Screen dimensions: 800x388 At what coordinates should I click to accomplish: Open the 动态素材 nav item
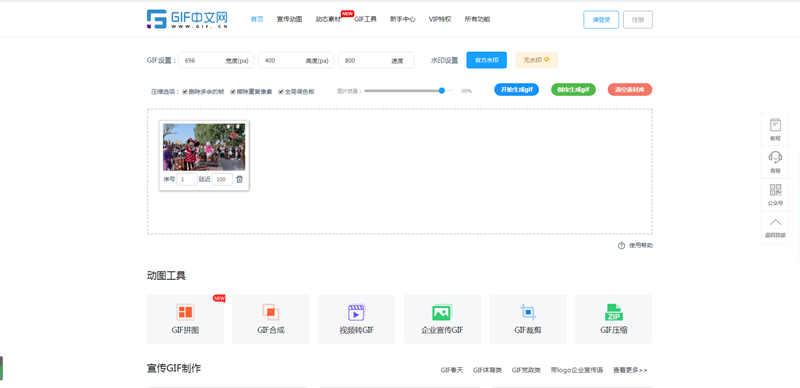pyautogui.click(x=328, y=19)
